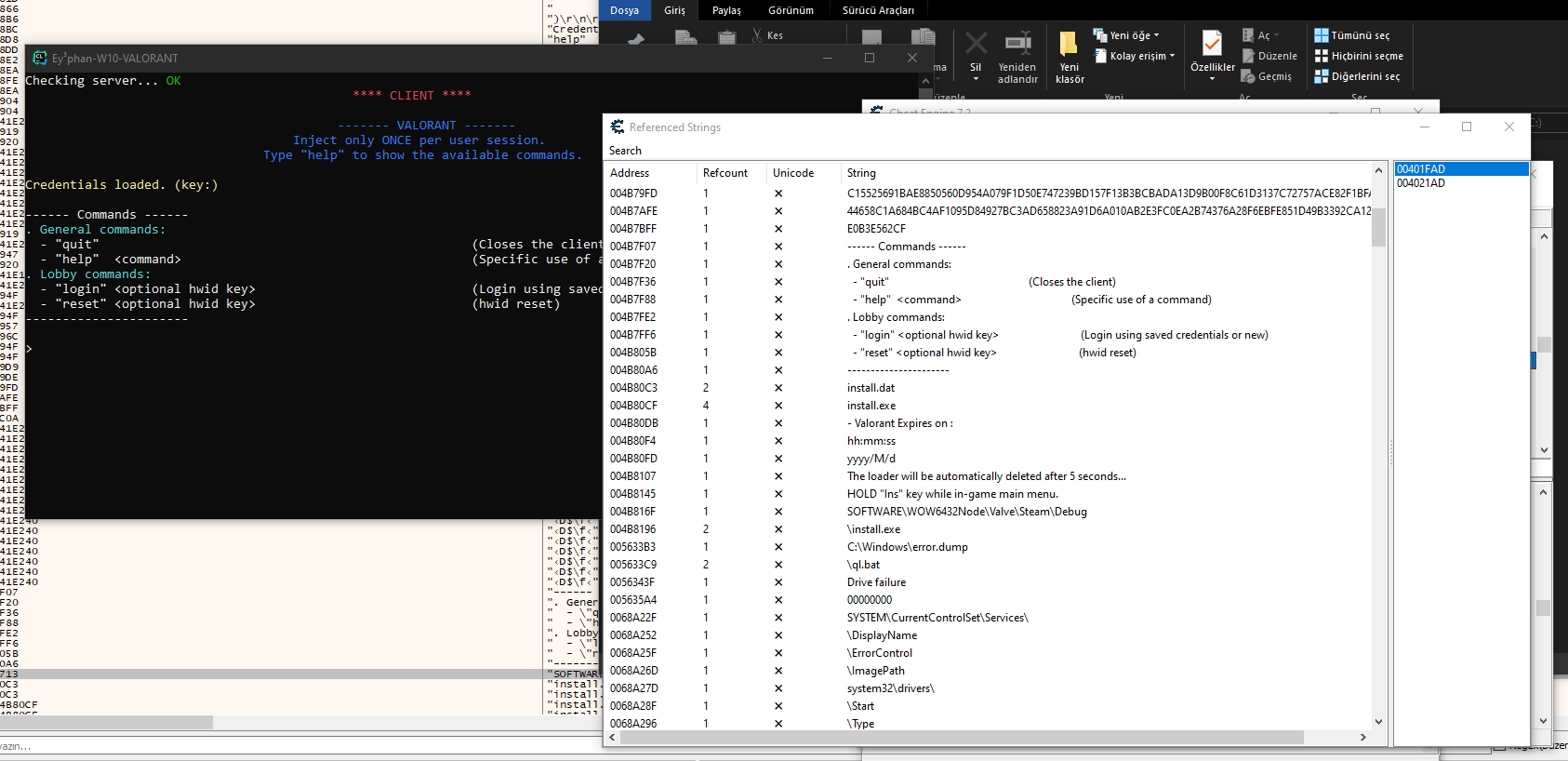Click the Ey'phan-W10-VALORANT console title icon
This screenshot has width=1568, height=761.
click(x=40, y=58)
